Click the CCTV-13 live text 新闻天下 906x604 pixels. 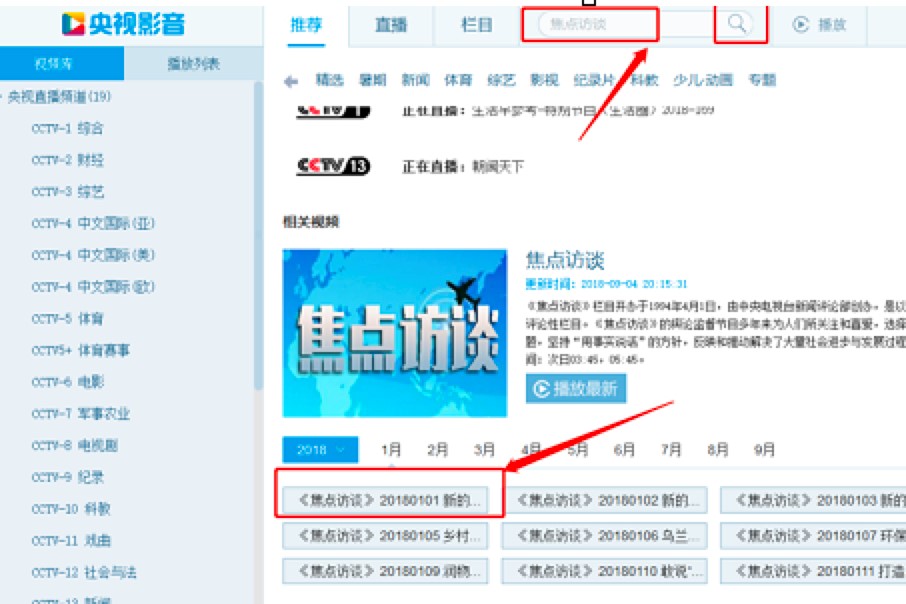tap(497, 167)
